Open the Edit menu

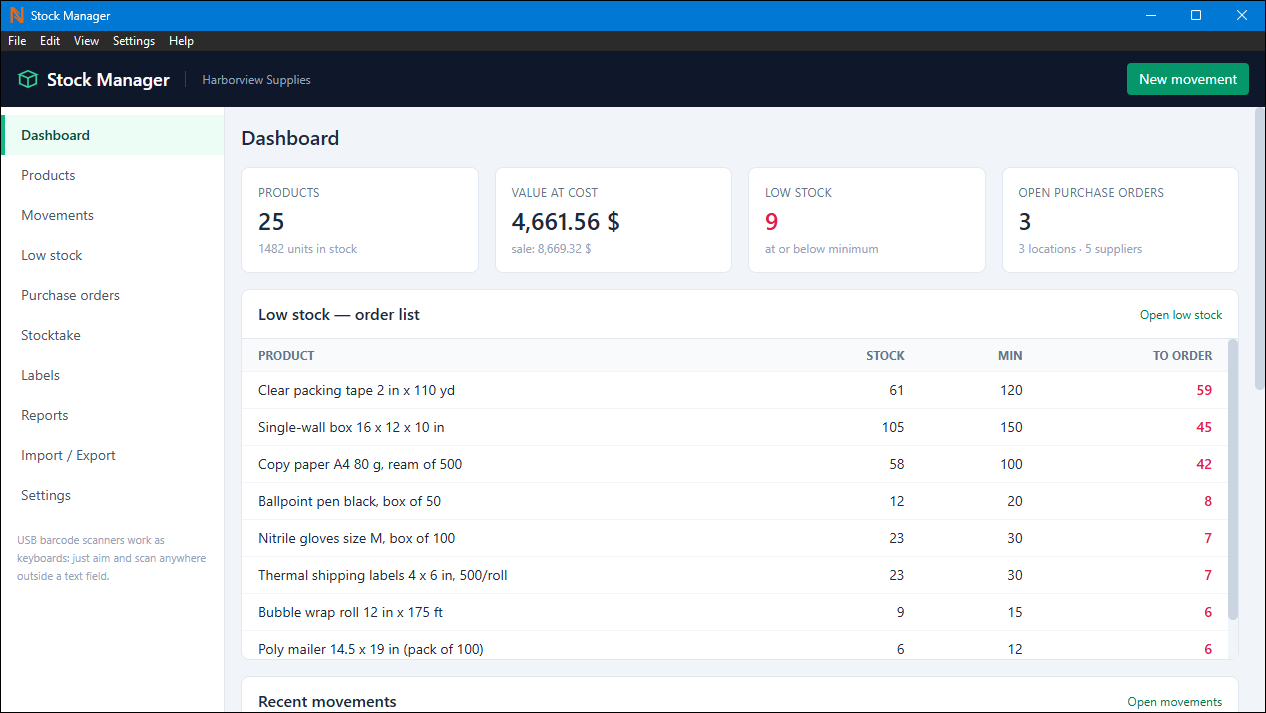click(50, 41)
